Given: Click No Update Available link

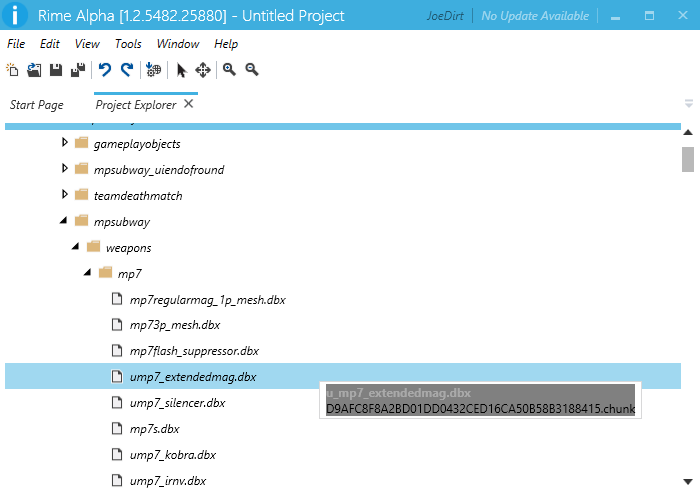Looking at the screenshot, I should point(535,16).
